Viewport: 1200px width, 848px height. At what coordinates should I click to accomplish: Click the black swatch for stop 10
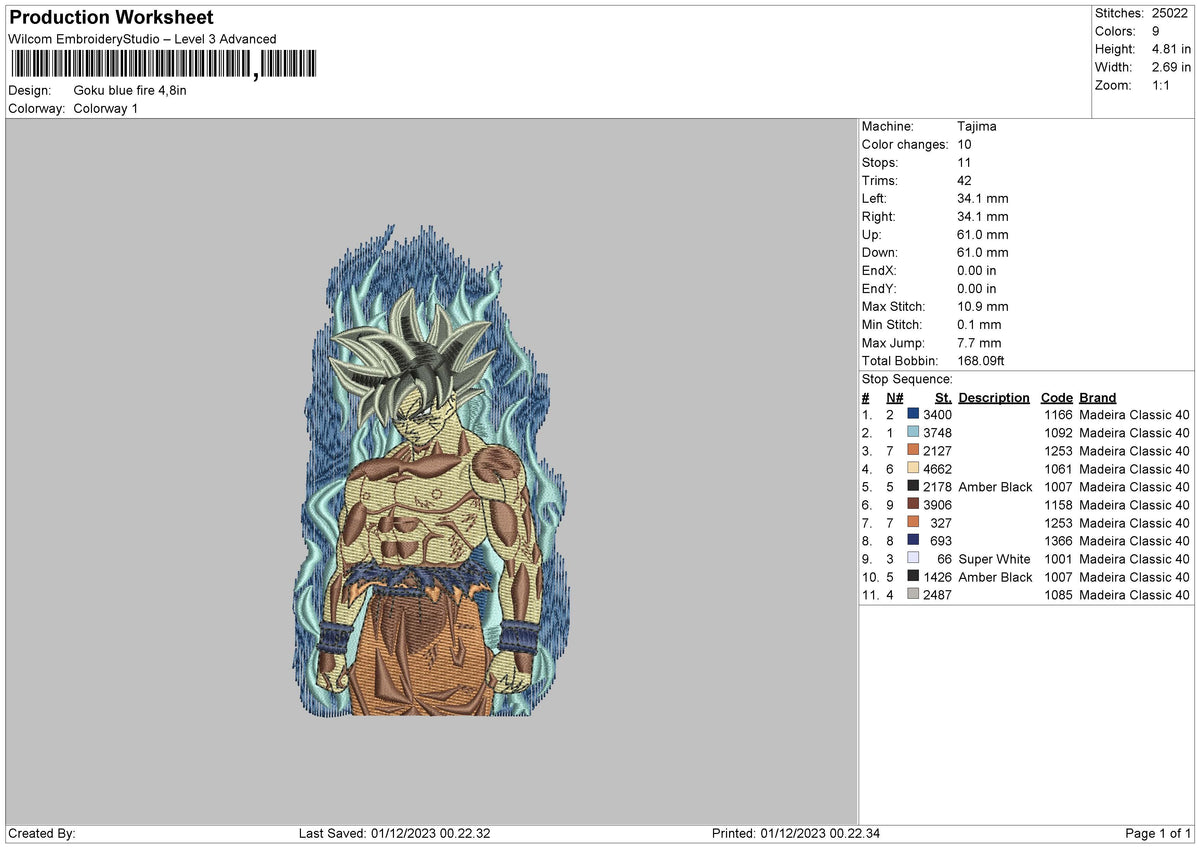[913, 576]
